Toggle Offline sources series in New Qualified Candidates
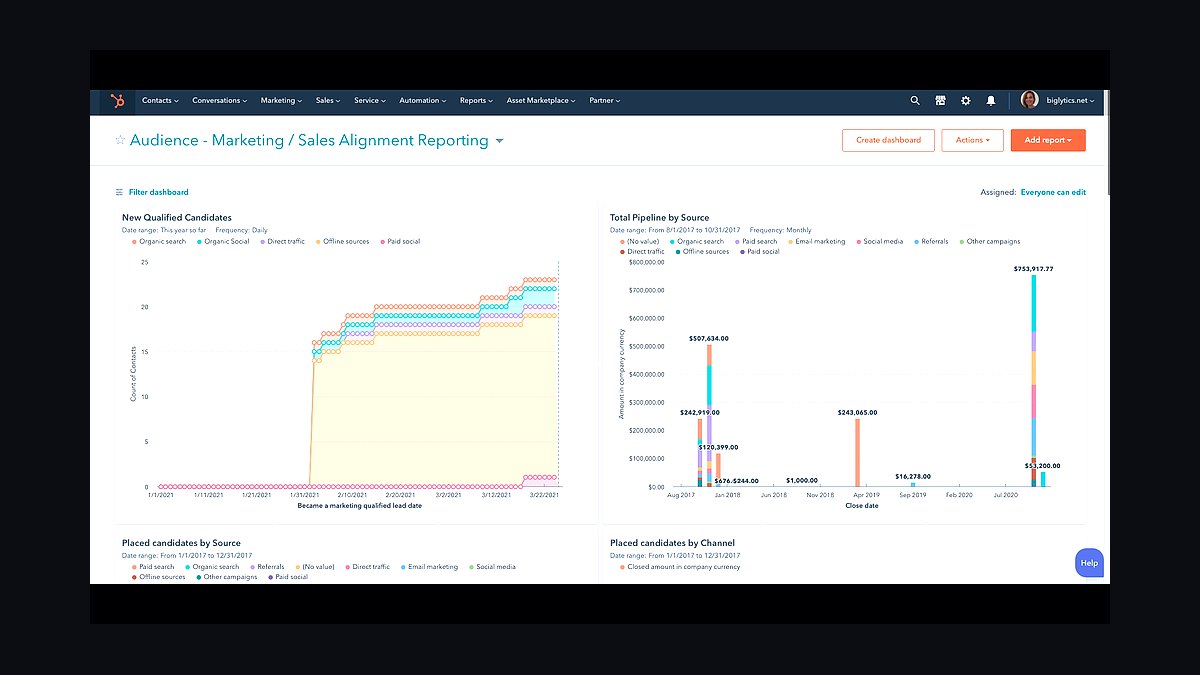 (x=343, y=241)
